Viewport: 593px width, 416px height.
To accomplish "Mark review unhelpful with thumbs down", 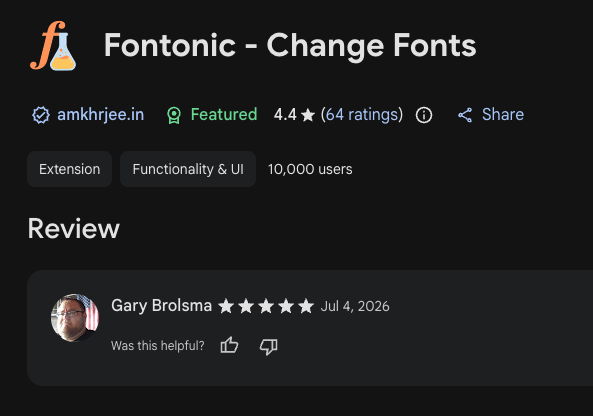I will point(269,346).
